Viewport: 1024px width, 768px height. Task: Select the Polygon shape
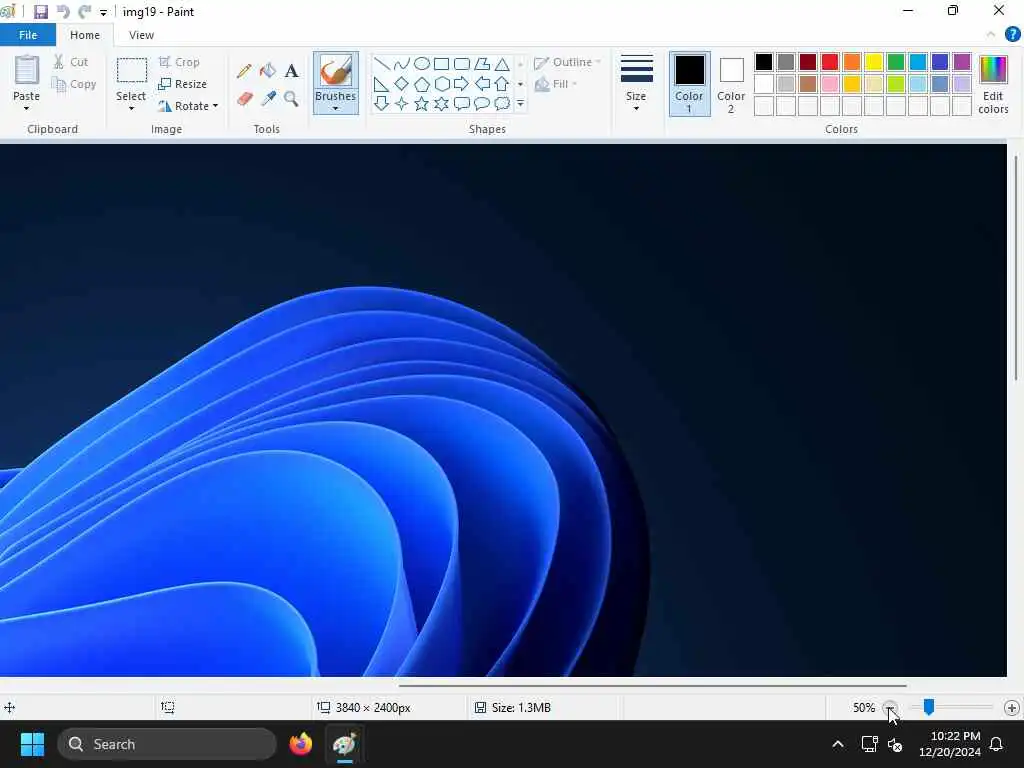(x=482, y=64)
